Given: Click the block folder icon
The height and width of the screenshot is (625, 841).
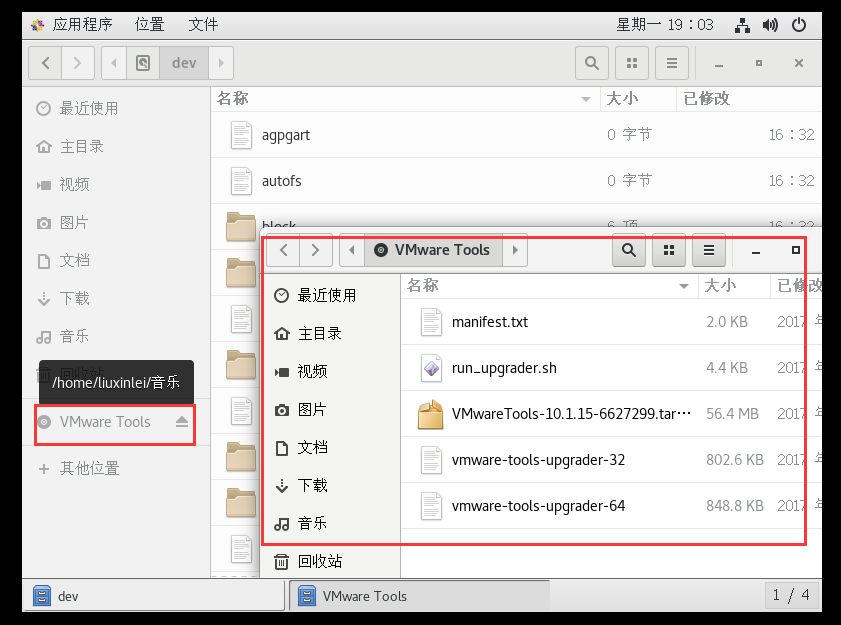Looking at the screenshot, I should pyautogui.click(x=241, y=226).
